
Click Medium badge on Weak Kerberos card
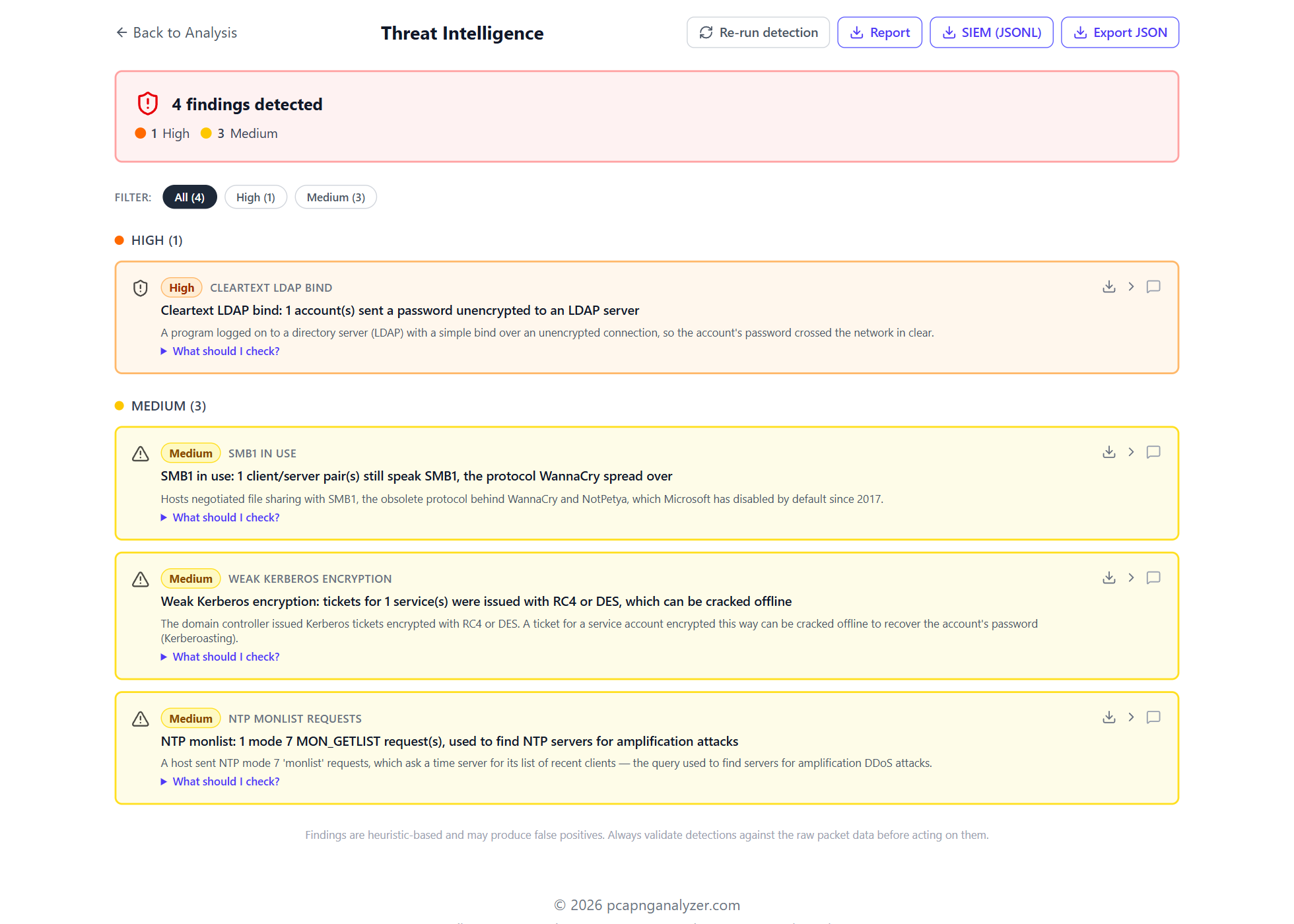191,579
